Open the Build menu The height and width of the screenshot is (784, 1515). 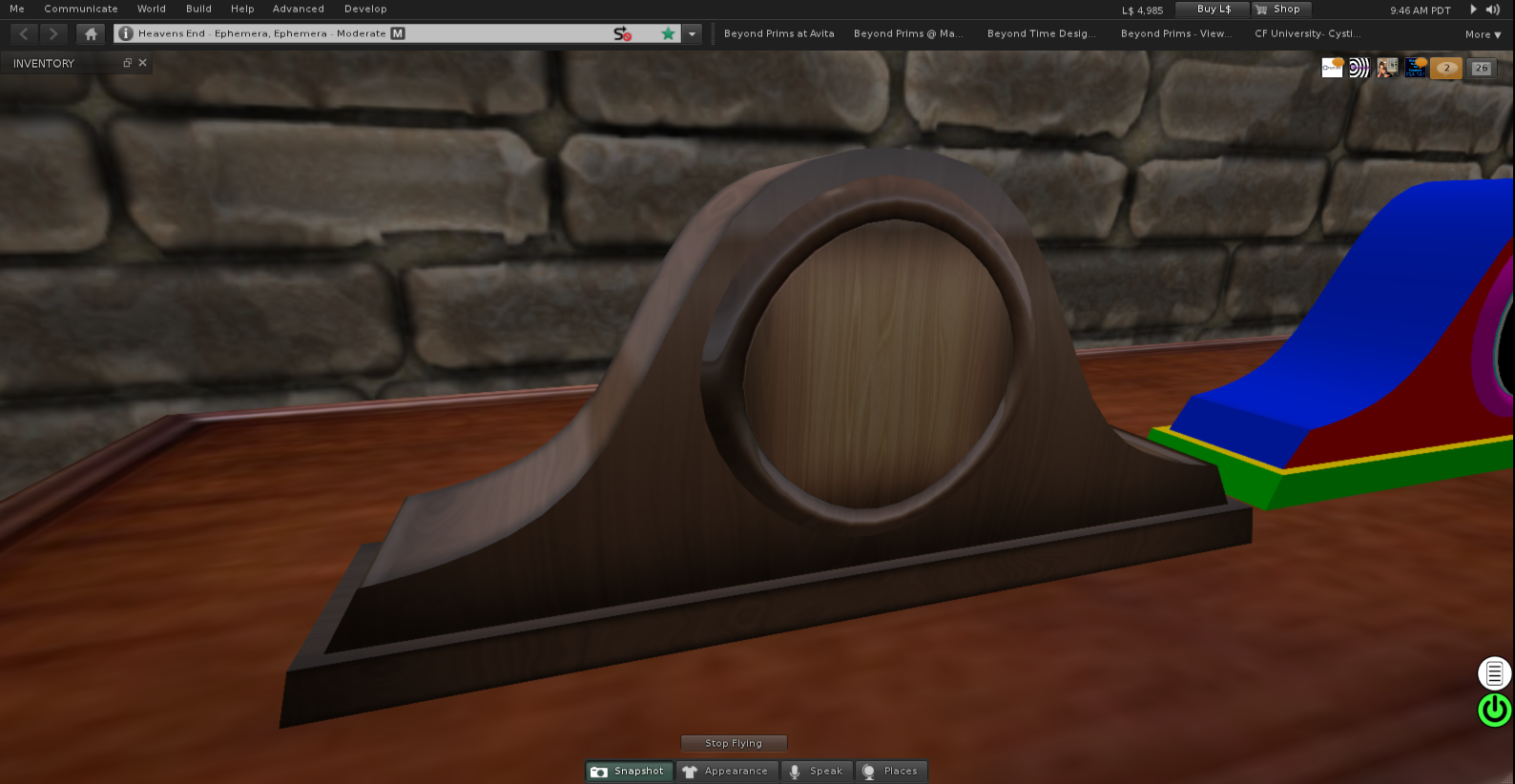(198, 9)
